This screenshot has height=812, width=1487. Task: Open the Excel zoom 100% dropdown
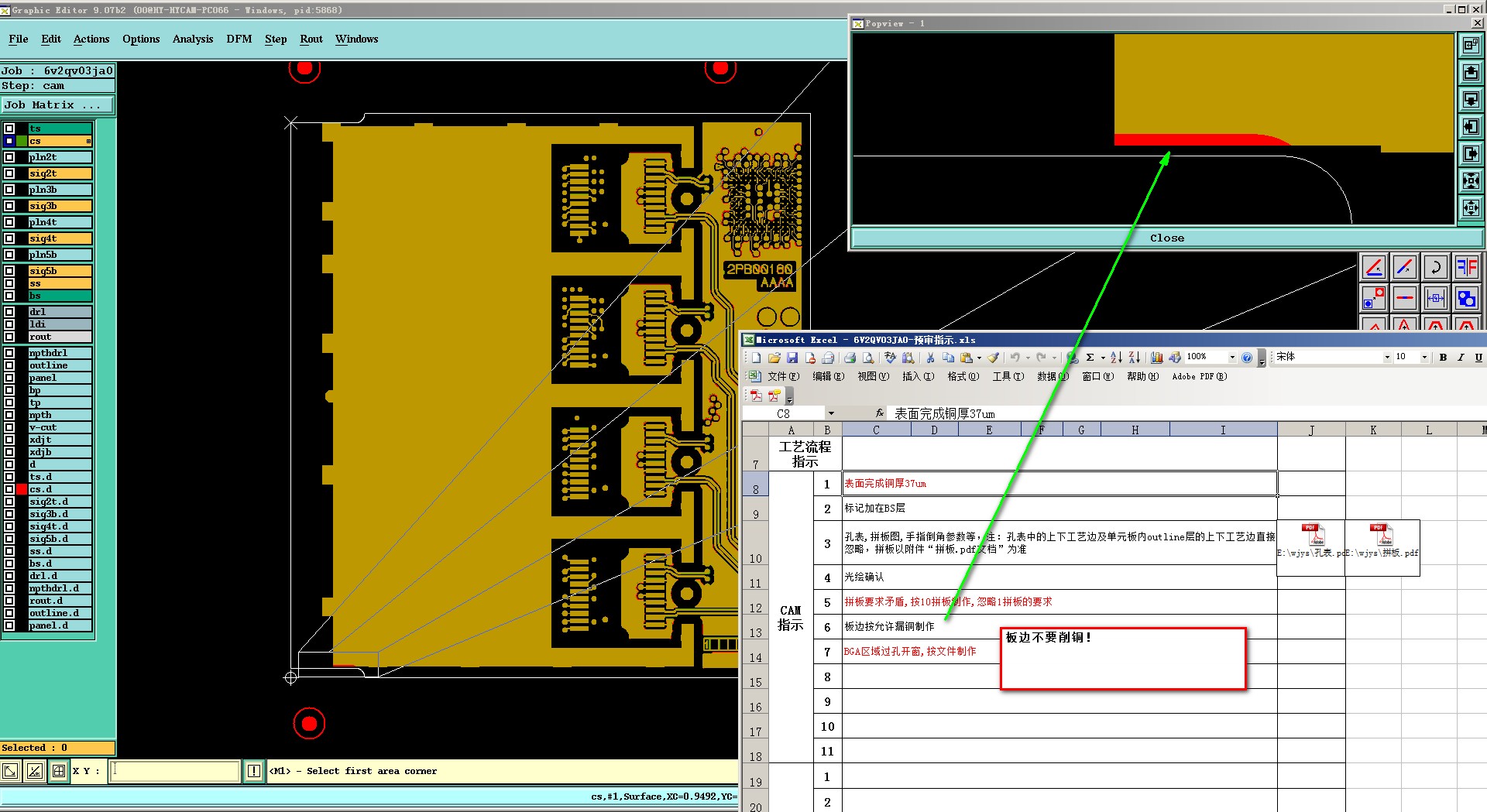[1232, 358]
